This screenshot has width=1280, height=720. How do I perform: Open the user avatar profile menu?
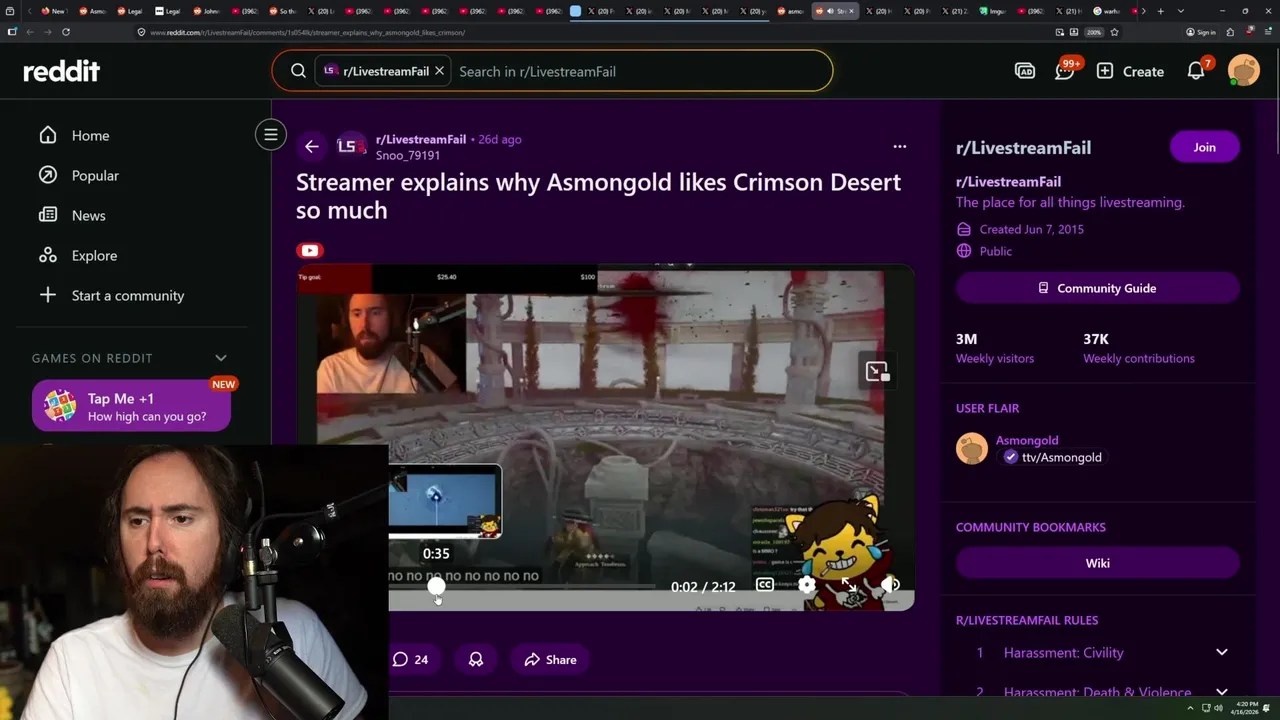[1244, 71]
